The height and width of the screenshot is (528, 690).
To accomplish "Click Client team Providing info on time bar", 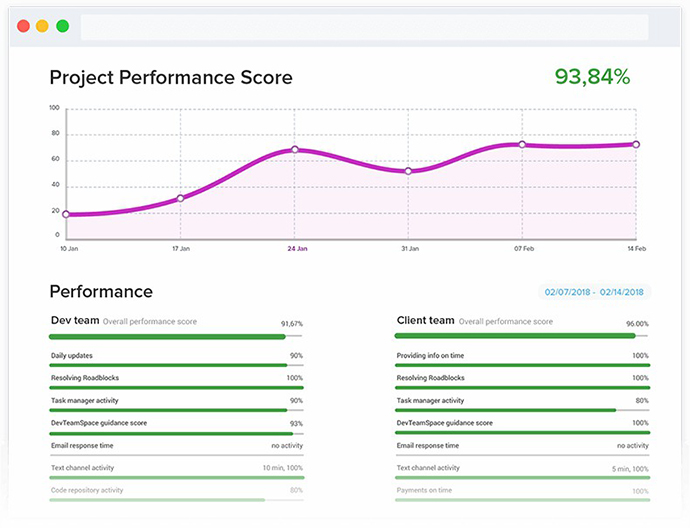I will pyautogui.click(x=522, y=365).
